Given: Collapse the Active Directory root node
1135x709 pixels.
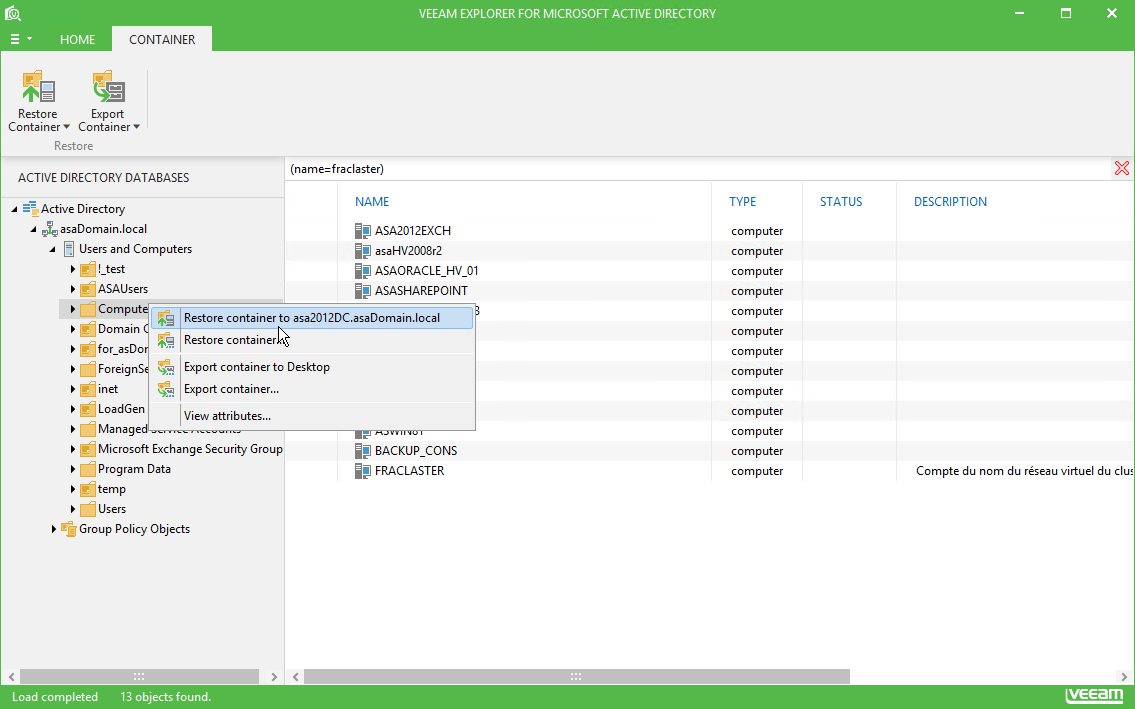Looking at the screenshot, I should pos(14,209).
